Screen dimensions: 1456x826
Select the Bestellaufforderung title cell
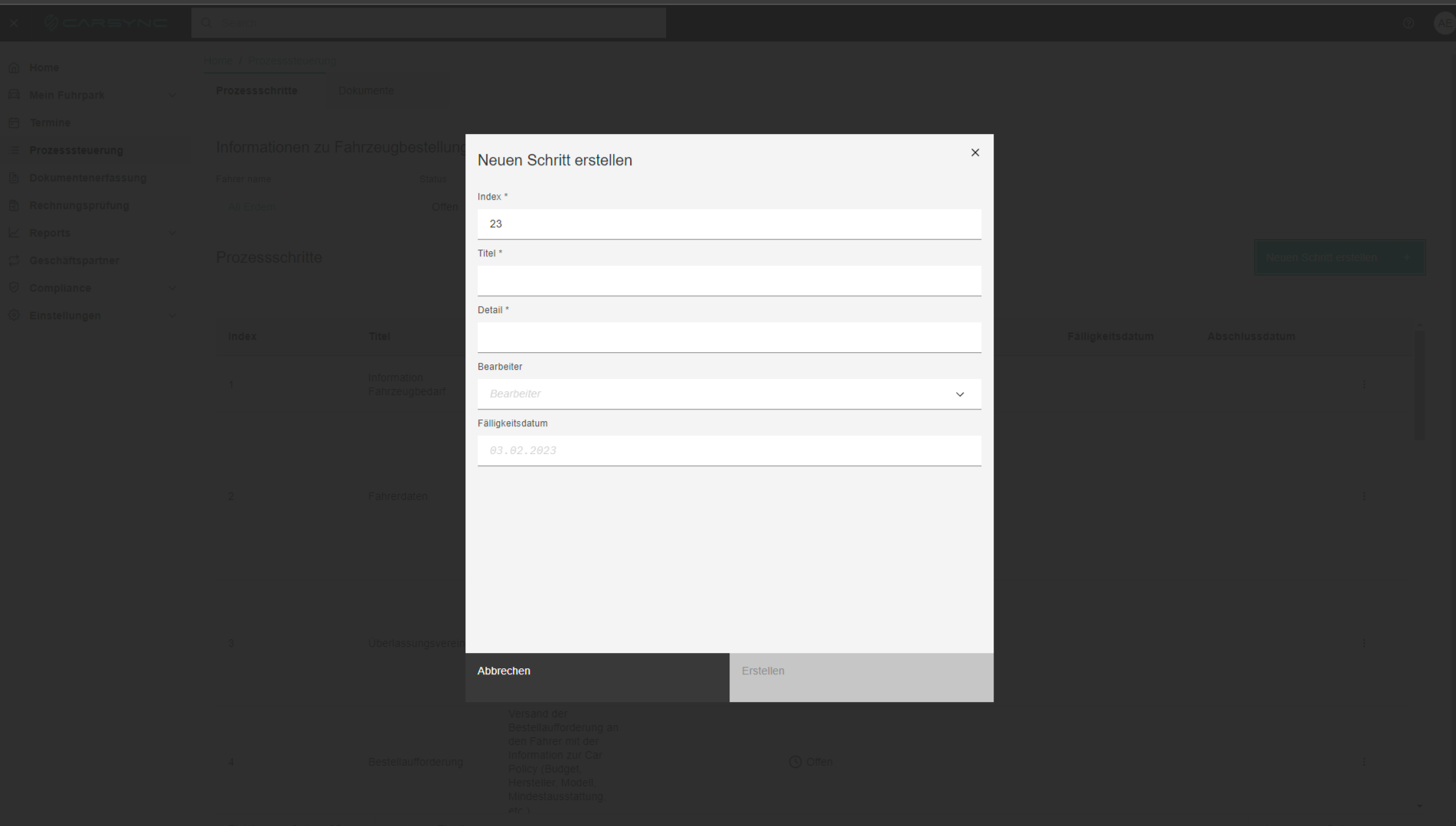pyautogui.click(x=416, y=762)
